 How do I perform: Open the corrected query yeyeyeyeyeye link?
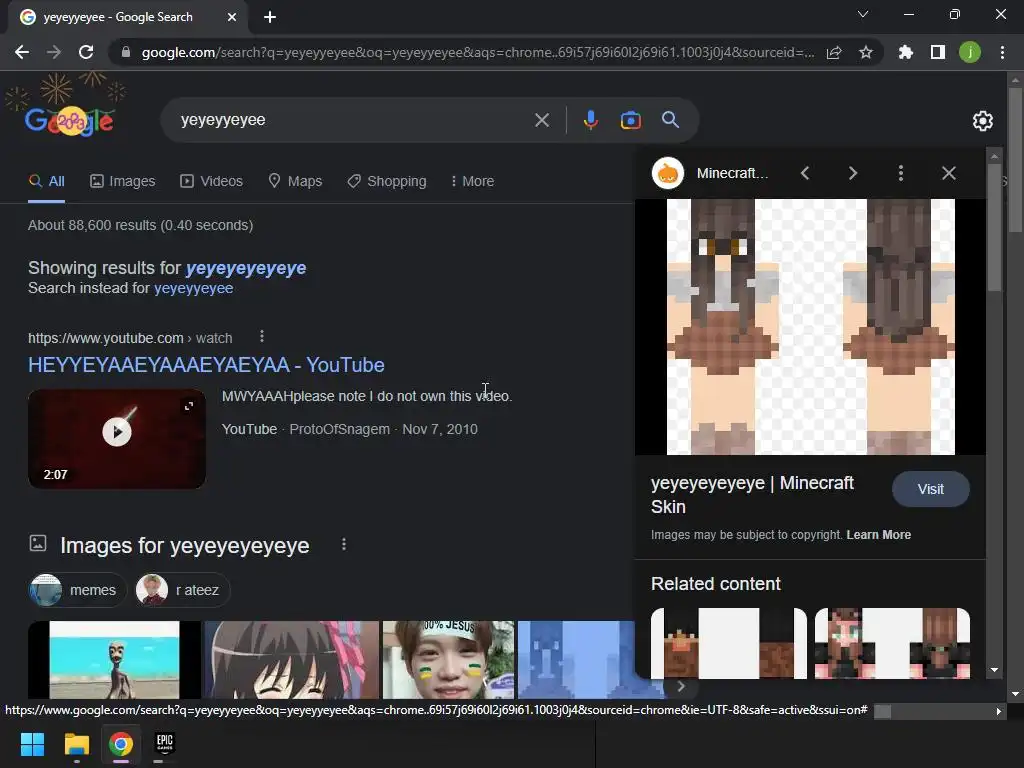pyautogui.click(x=246, y=268)
